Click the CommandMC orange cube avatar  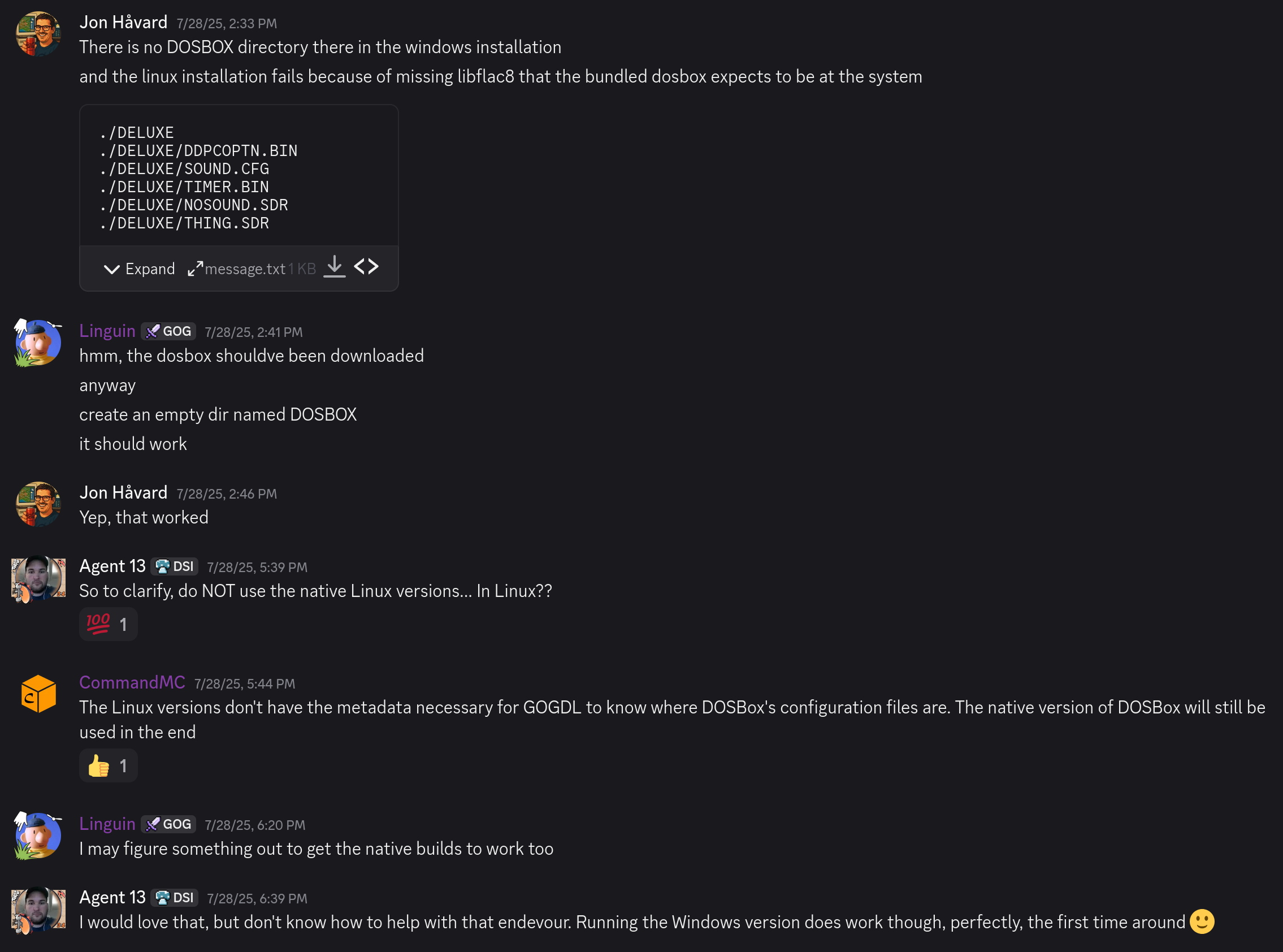pyautogui.click(x=38, y=694)
